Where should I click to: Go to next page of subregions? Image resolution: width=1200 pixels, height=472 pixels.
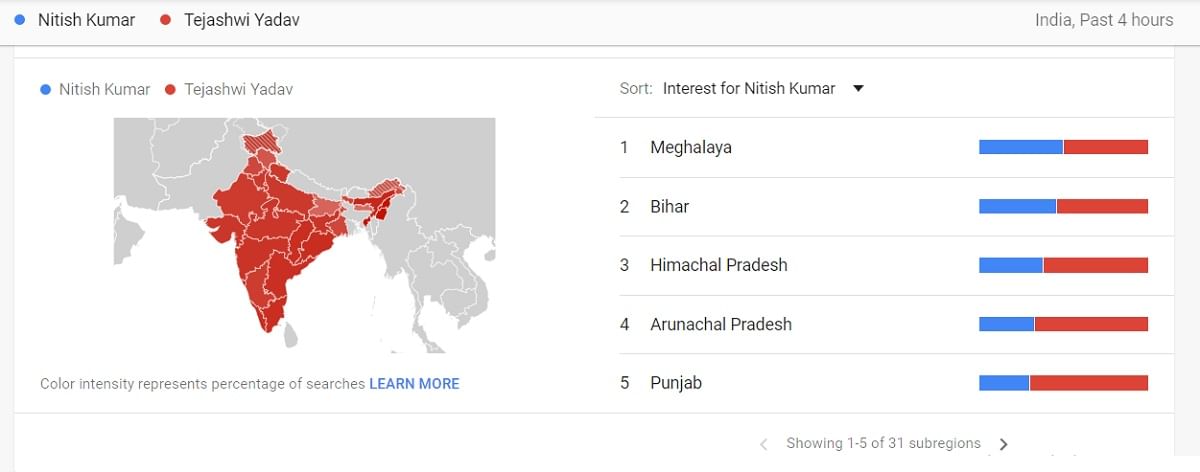[x=1004, y=444]
